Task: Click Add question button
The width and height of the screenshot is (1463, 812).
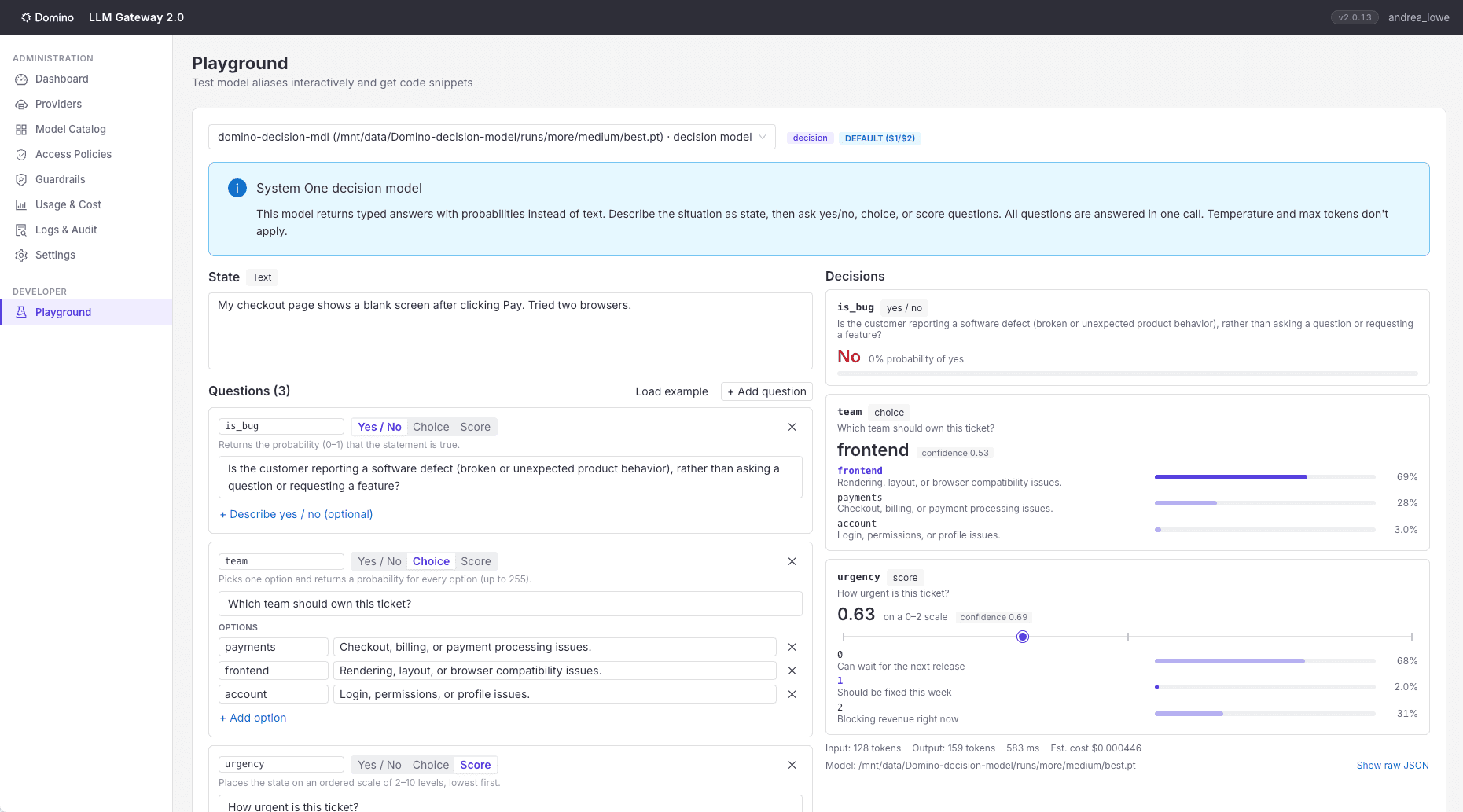Action: click(766, 391)
